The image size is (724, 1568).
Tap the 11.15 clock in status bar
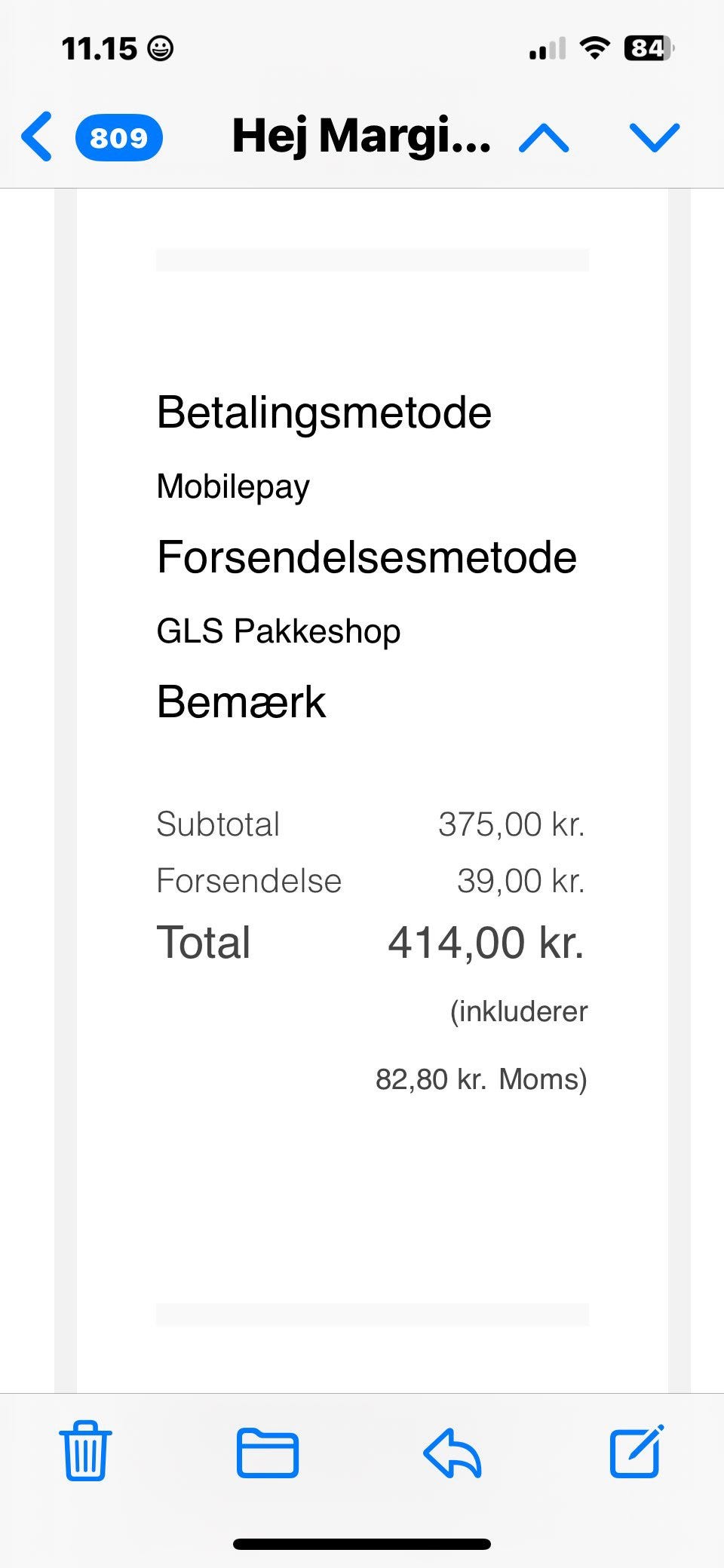click(x=100, y=49)
